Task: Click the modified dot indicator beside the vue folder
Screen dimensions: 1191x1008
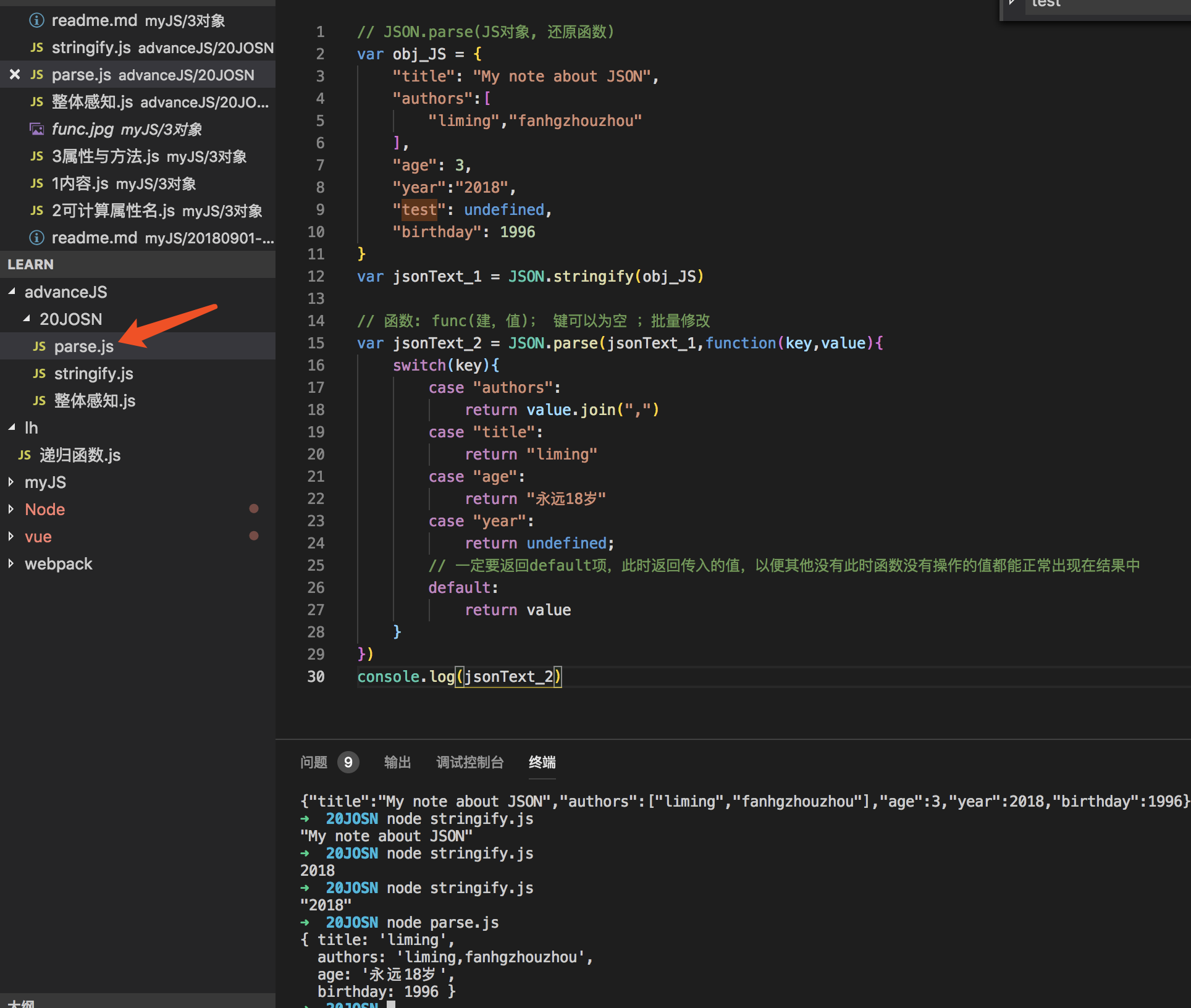Action: pos(253,535)
